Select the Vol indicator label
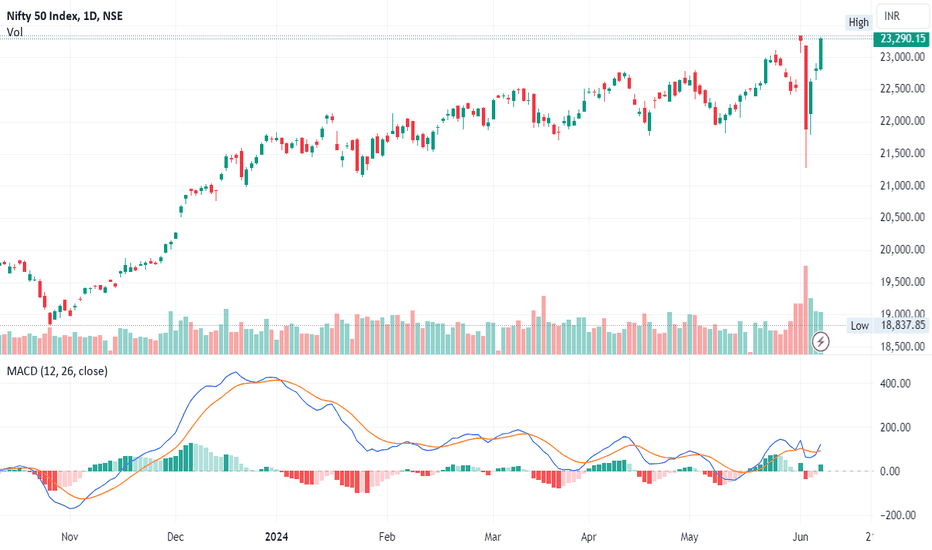This screenshot has width=932, height=550. [15, 32]
